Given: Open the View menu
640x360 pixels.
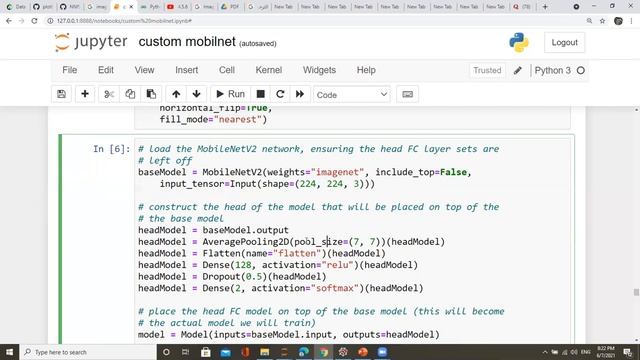Looking at the screenshot, I should click(144, 70).
